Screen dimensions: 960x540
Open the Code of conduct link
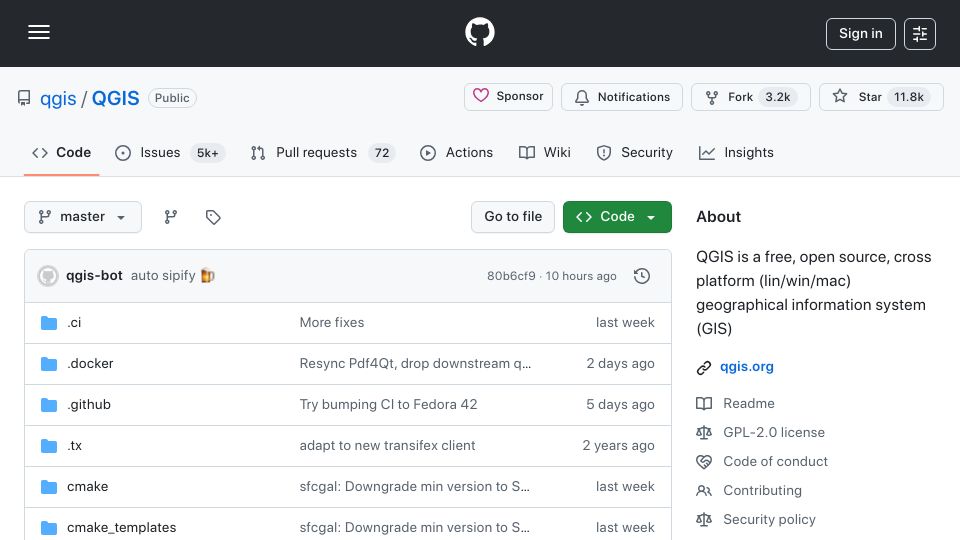click(775, 462)
